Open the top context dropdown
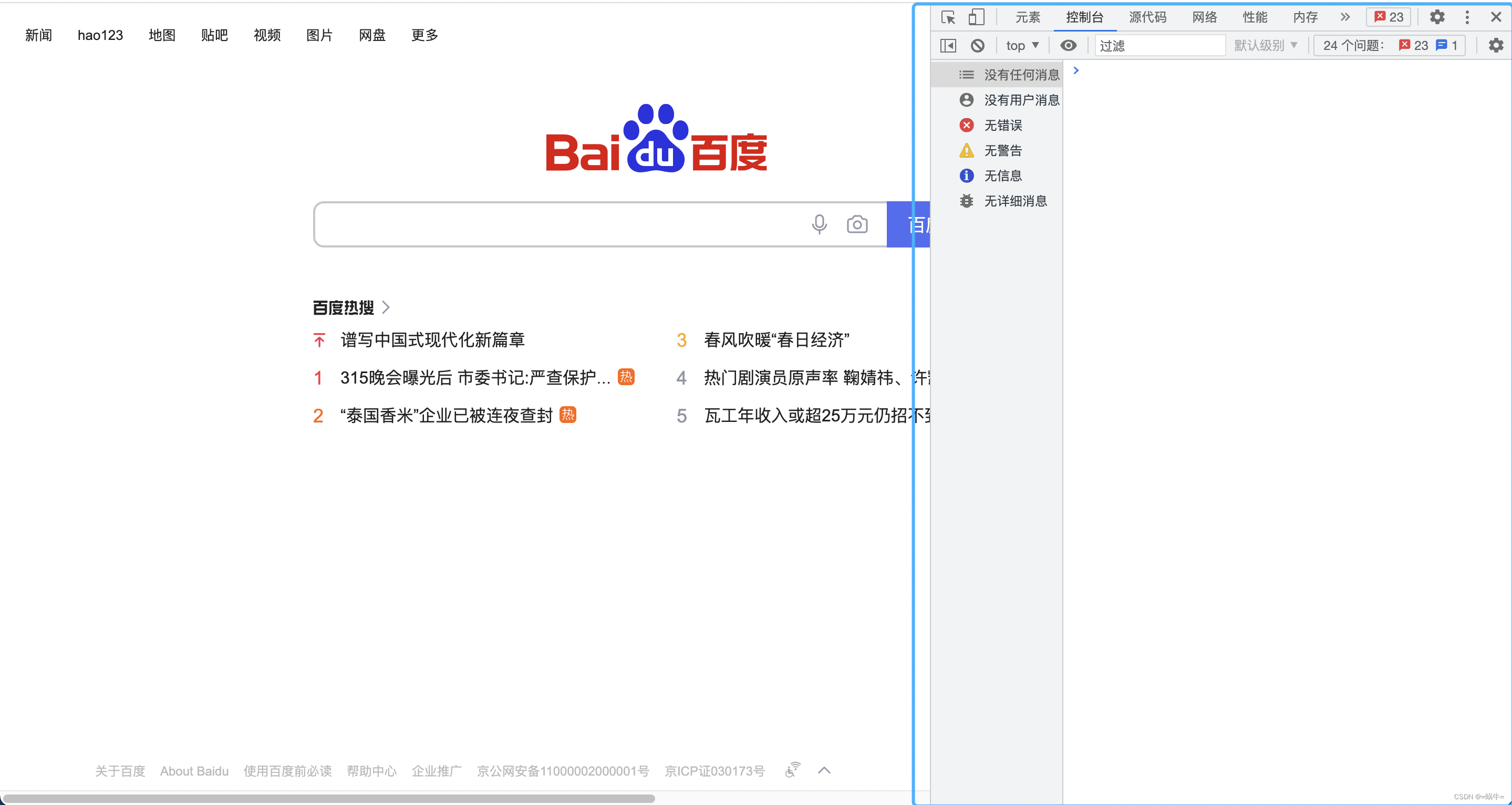 coord(1022,45)
